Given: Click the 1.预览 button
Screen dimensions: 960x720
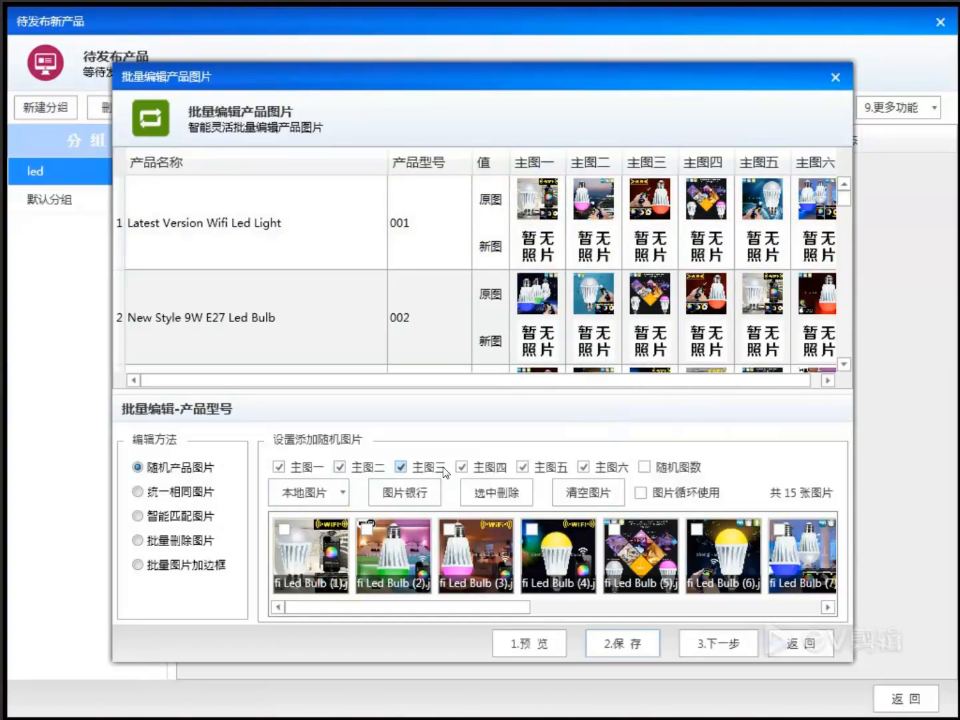Looking at the screenshot, I should [x=530, y=643].
